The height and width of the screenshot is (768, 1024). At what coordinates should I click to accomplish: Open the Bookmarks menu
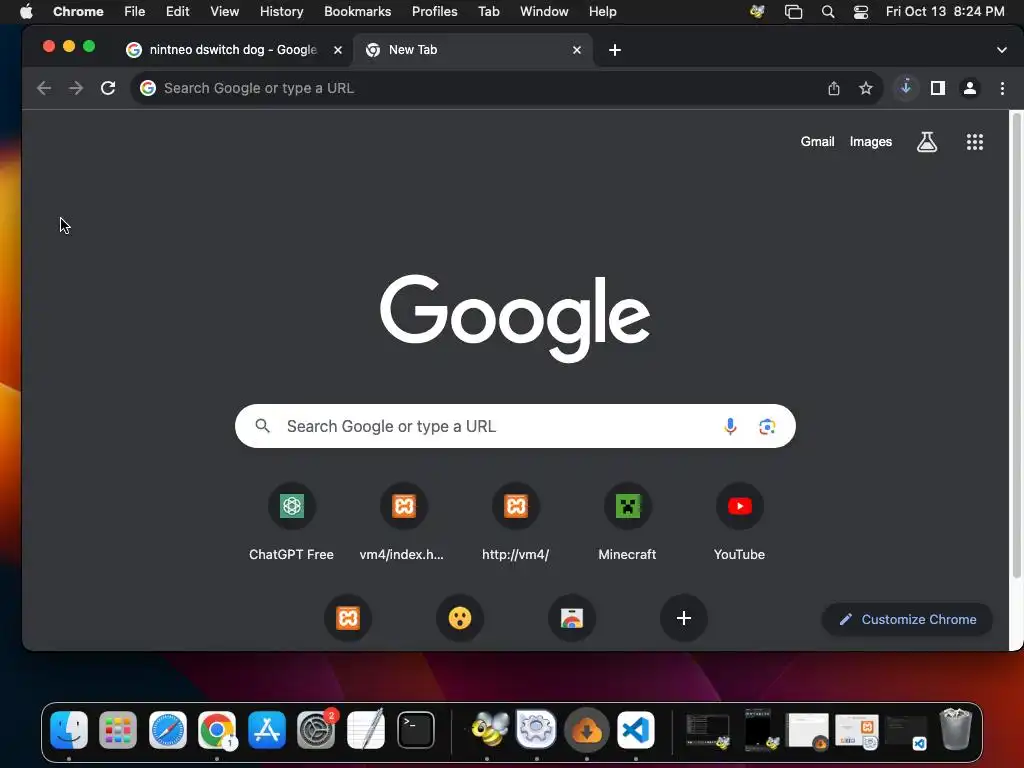click(x=357, y=12)
